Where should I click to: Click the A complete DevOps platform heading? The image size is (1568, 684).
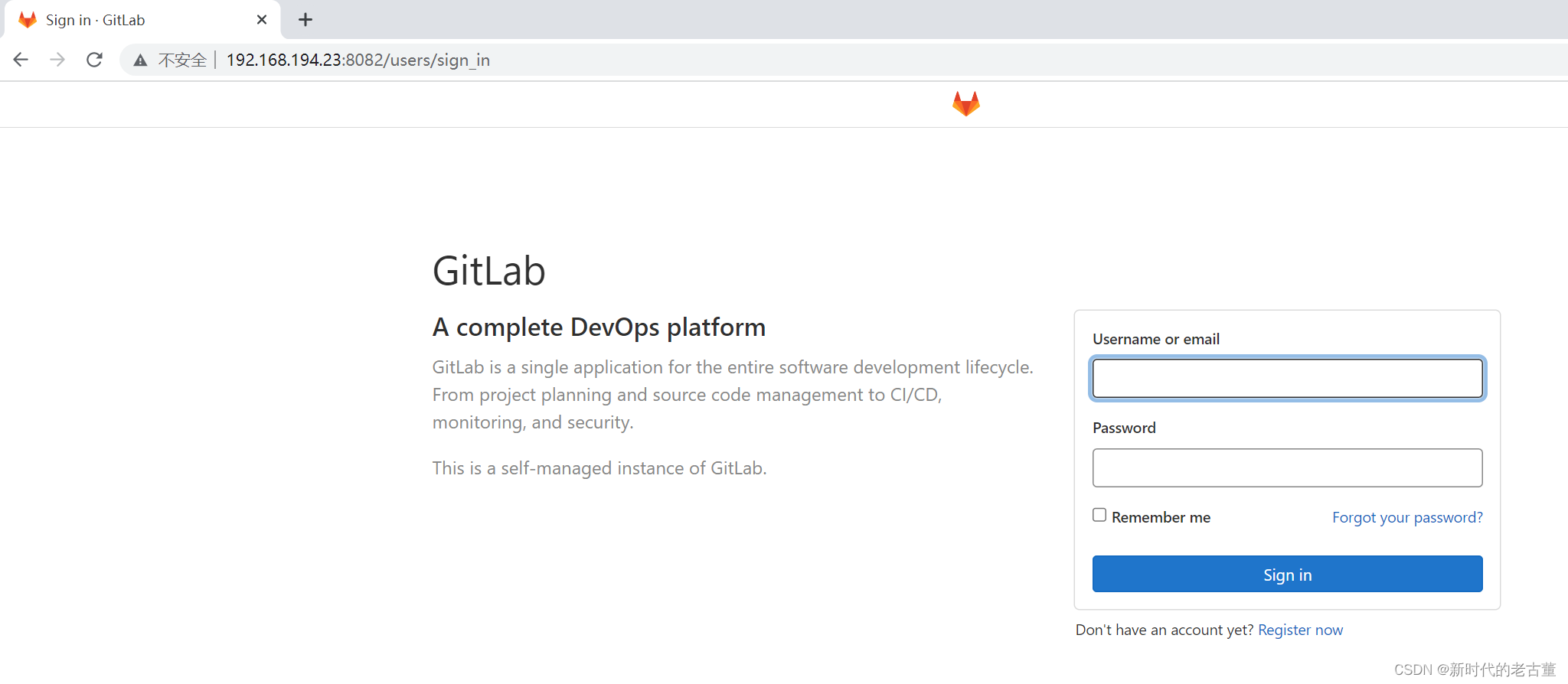[x=599, y=327]
